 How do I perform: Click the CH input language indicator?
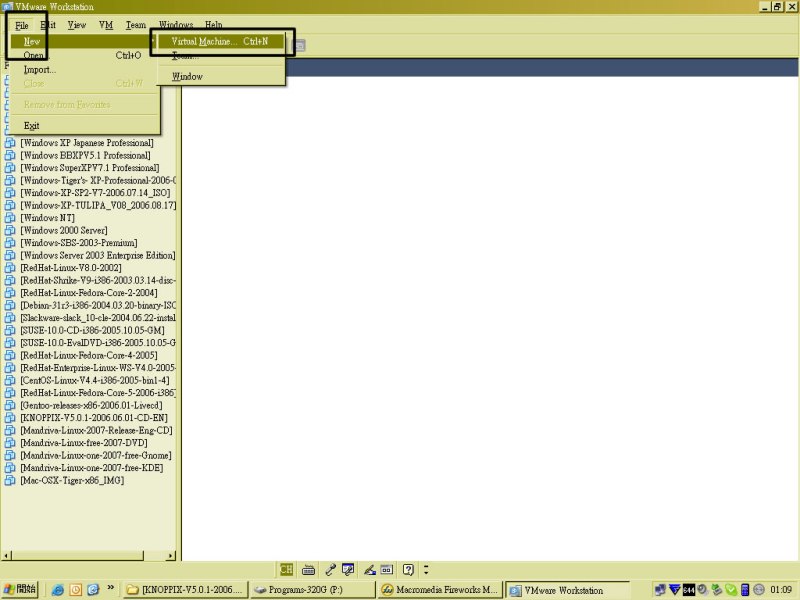click(286, 569)
